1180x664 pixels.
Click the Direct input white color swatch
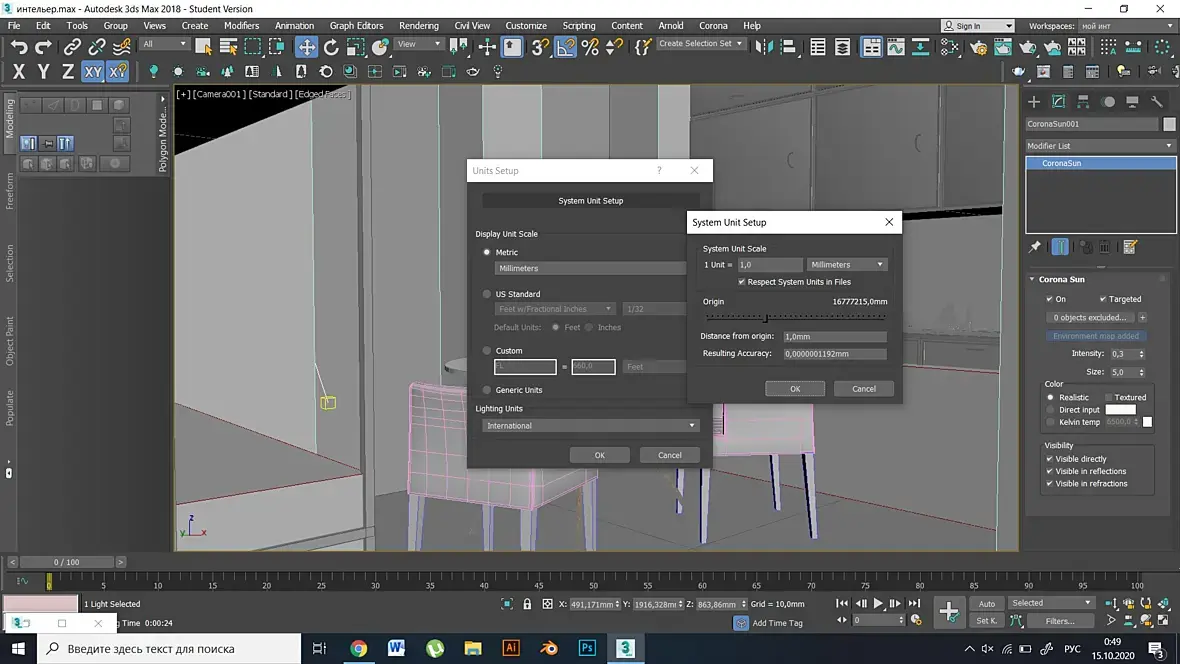pyautogui.click(x=1120, y=410)
